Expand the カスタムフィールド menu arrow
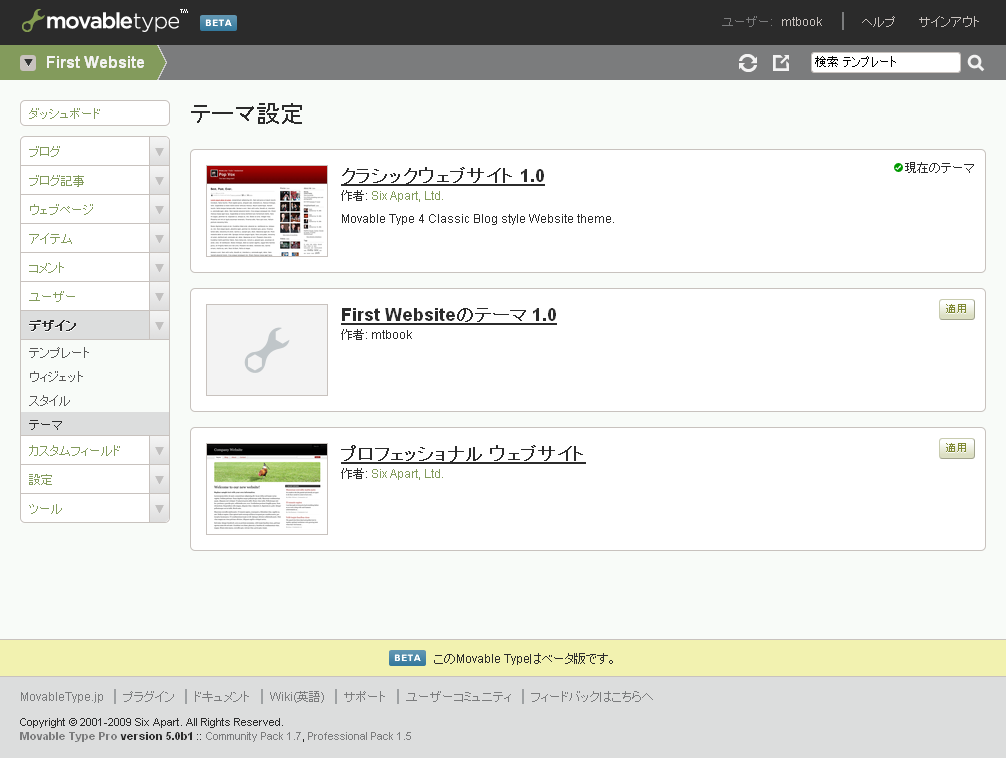Image resolution: width=1006 pixels, height=758 pixels. [159, 450]
